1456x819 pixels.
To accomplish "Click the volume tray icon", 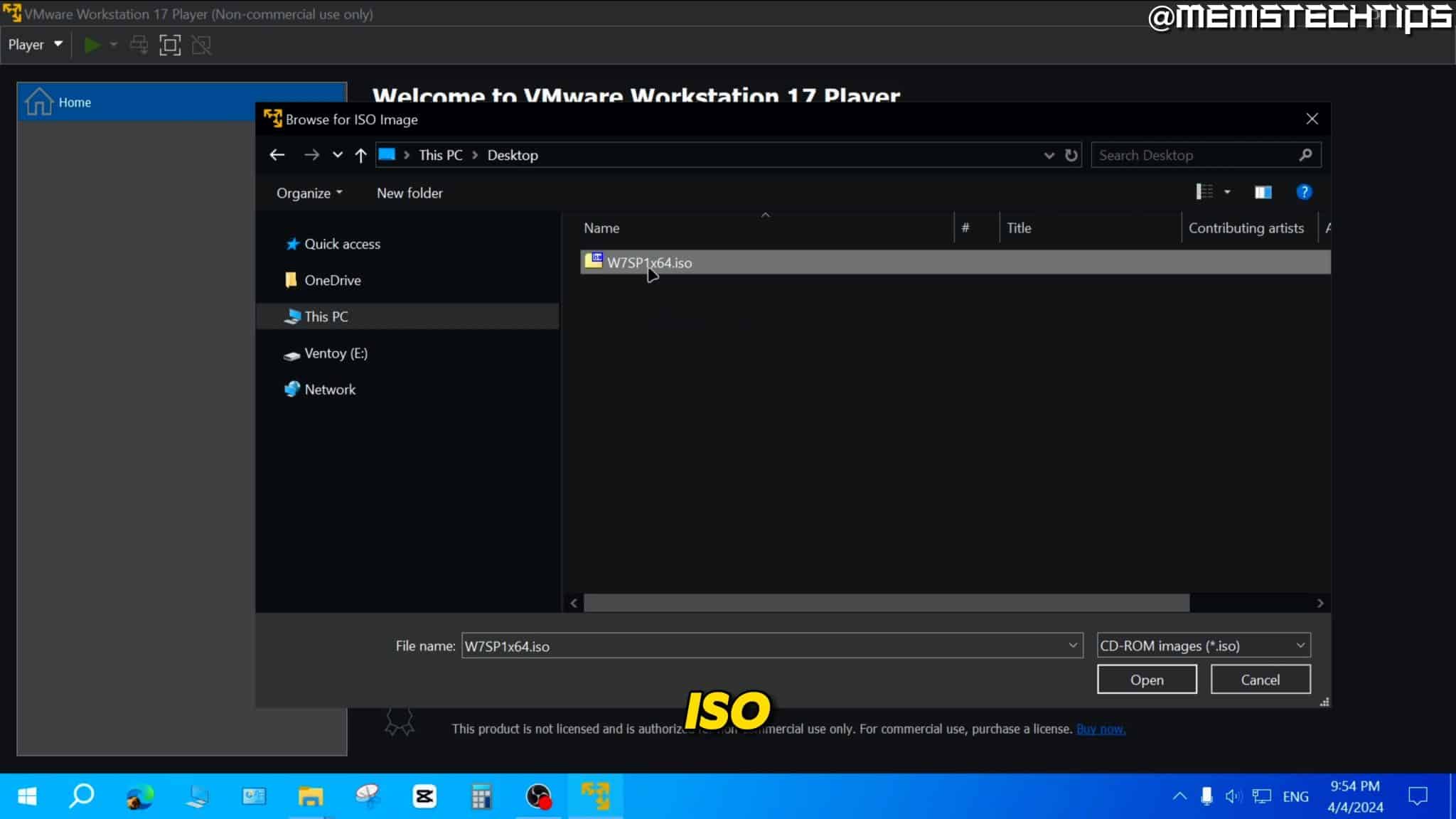I will click(x=1233, y=796).
